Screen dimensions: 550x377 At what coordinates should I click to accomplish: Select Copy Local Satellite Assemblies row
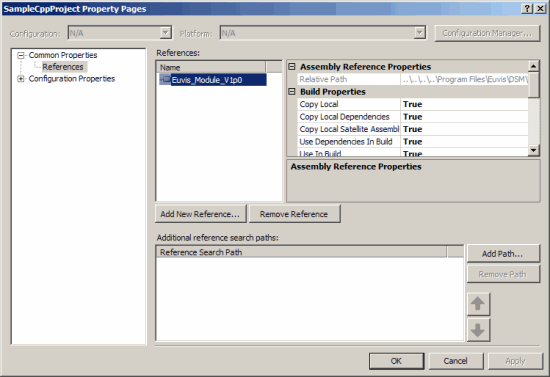pyautogui.click(x=413, y=129)
